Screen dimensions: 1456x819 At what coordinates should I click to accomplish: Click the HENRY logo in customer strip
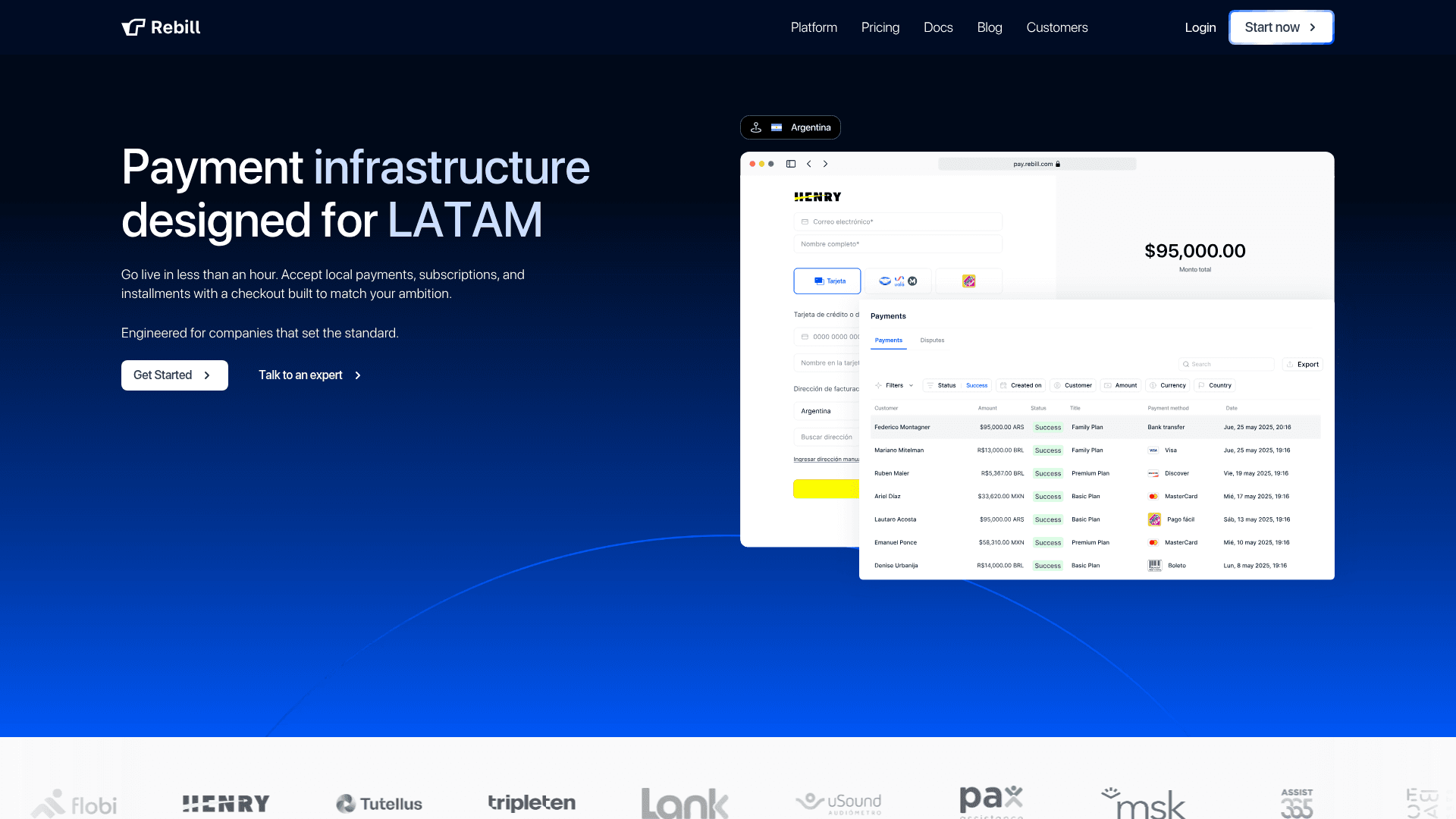[226, 804]
